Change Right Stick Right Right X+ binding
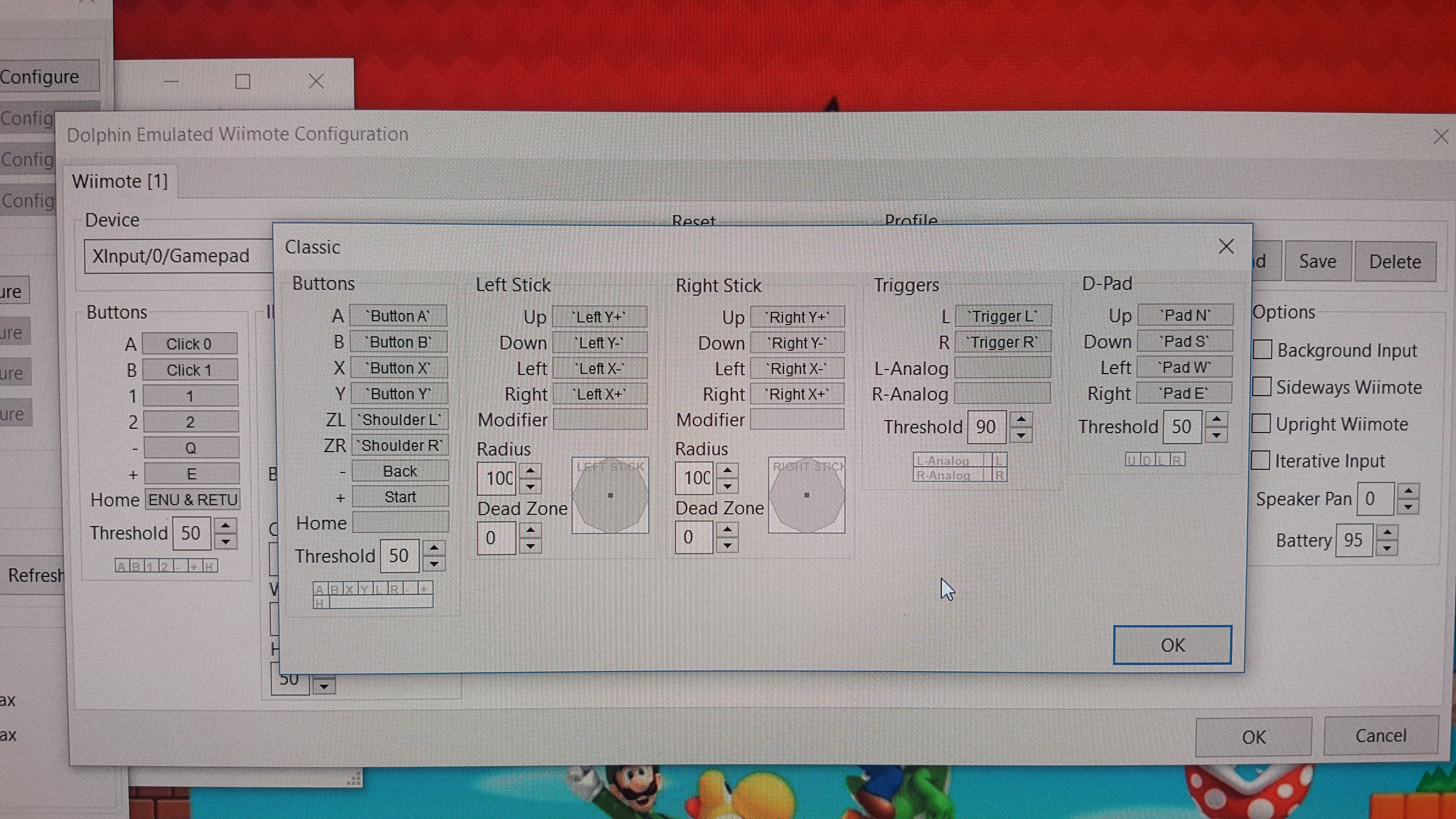The width and height of the screenshot is (1456, 819). pyautogui.click(x=798, y=394)
